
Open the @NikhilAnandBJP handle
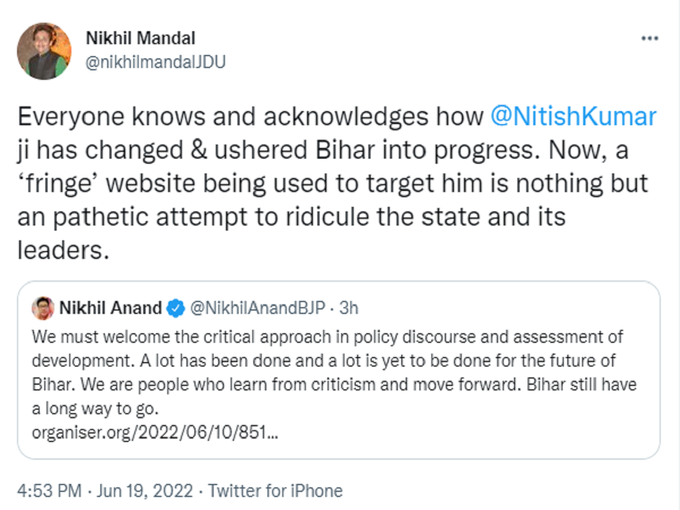point(258,308)
